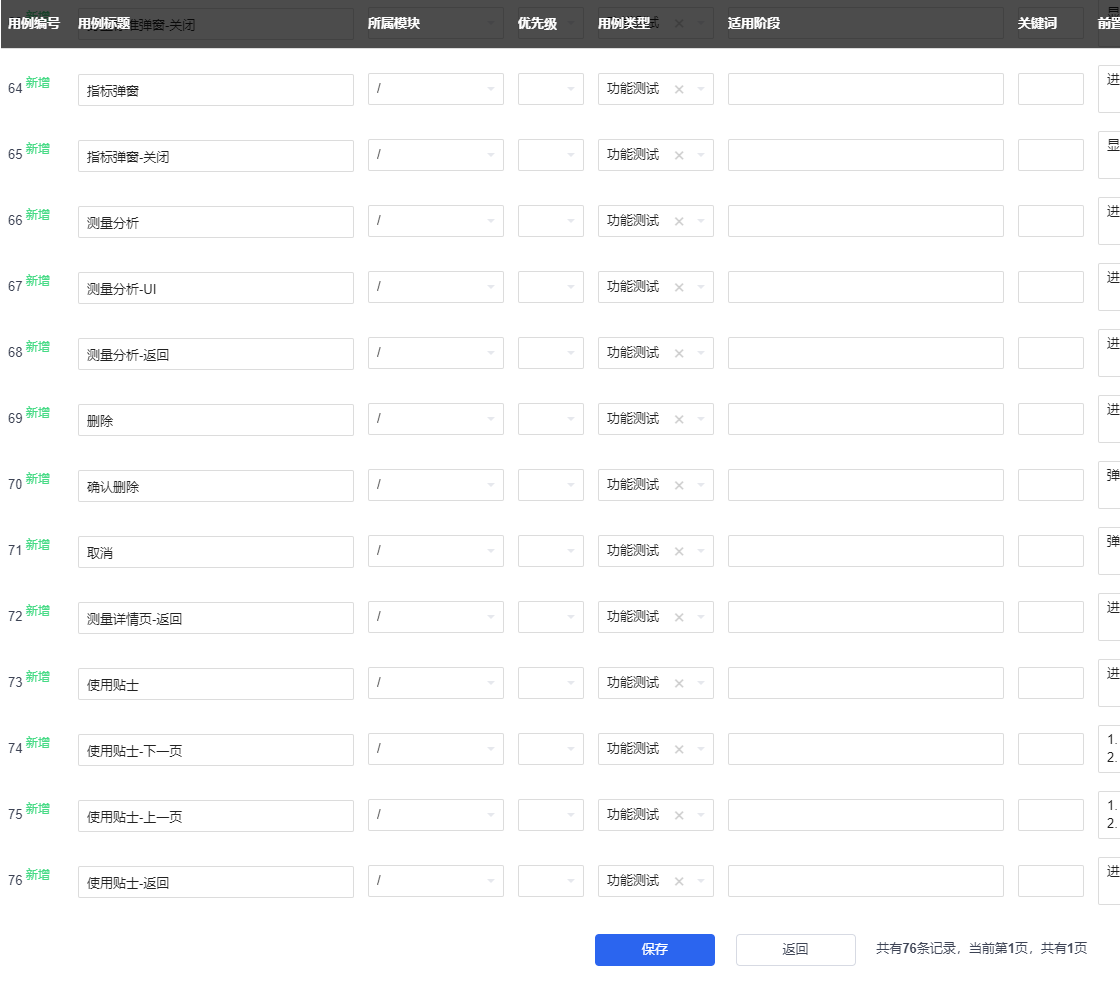Open 优先级 dropdown for row 68
The height and width of the screenshot is (991, 1120).
coord(551,353)
